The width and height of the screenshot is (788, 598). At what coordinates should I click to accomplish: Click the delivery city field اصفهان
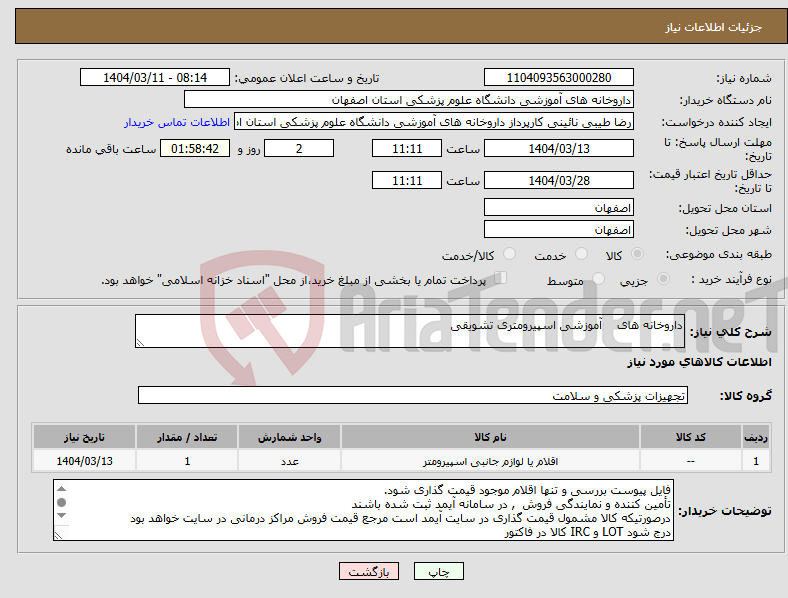coord(558,229)
